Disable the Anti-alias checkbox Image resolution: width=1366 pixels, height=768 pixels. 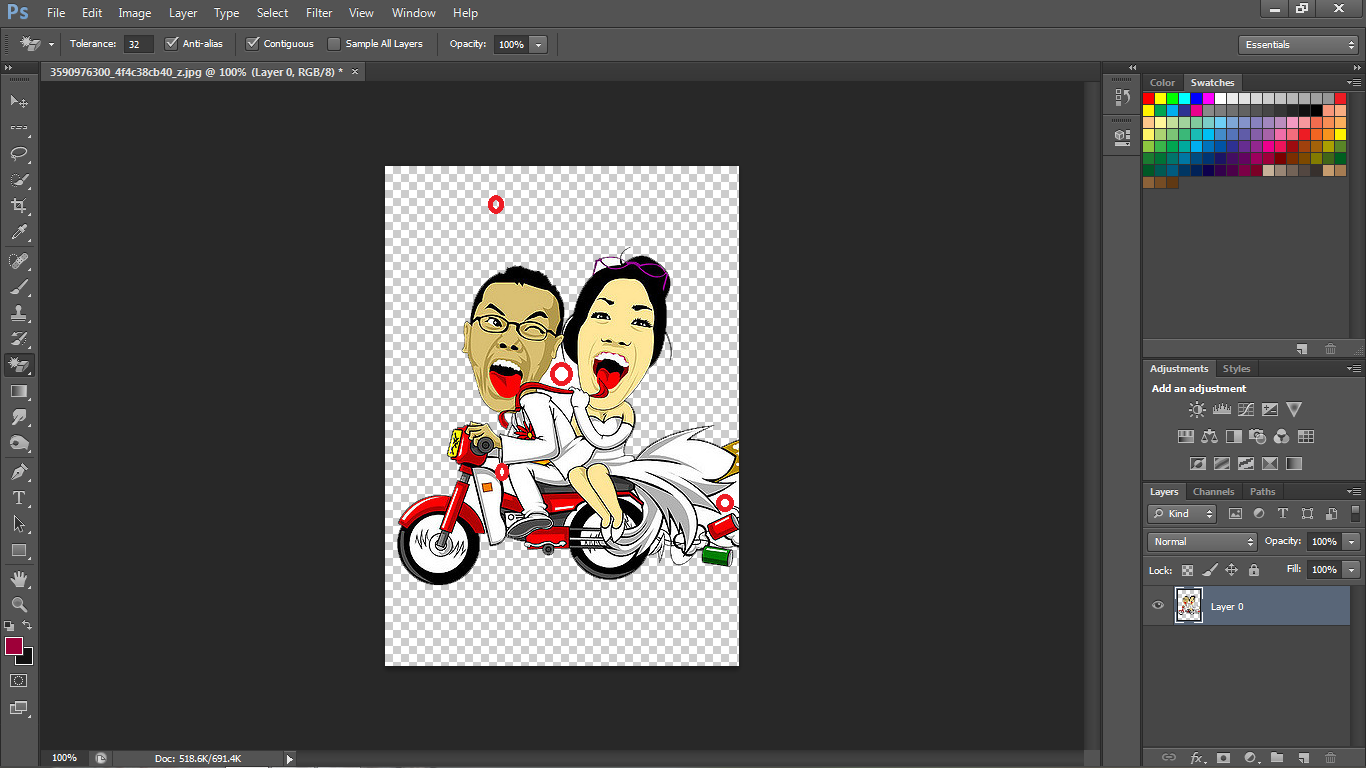[171, 44]
